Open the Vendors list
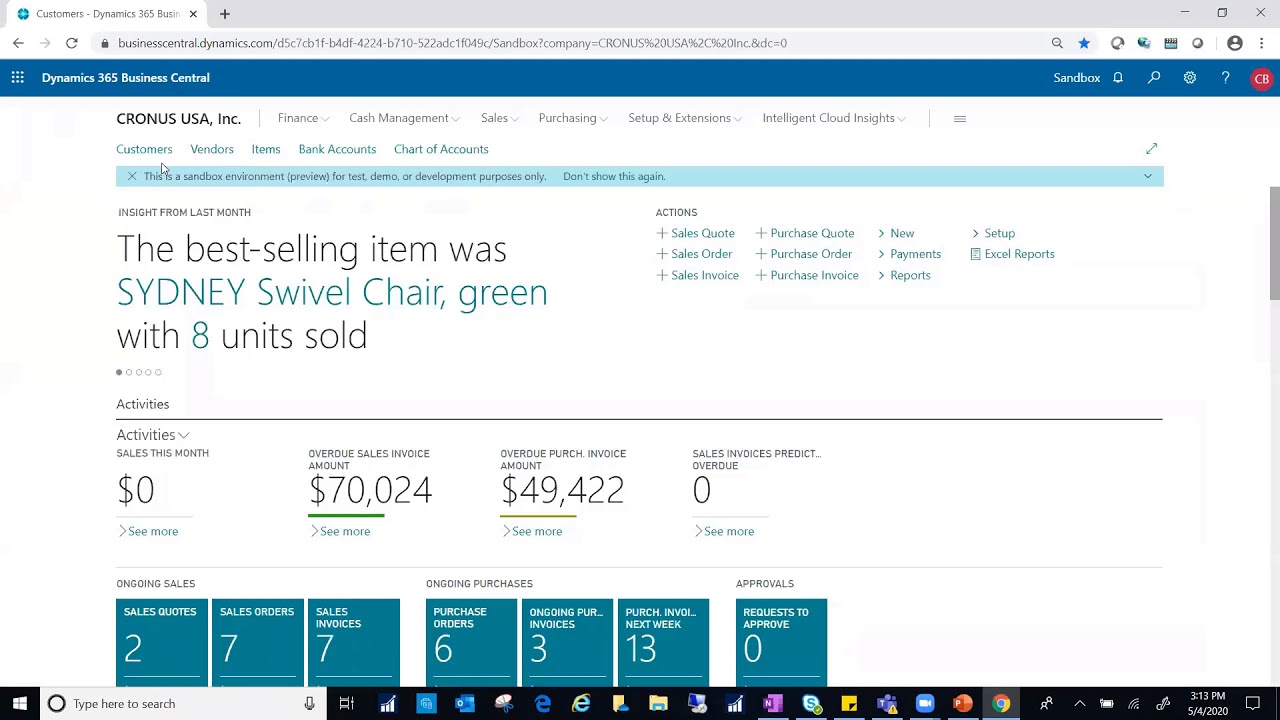 coord(212,149)
